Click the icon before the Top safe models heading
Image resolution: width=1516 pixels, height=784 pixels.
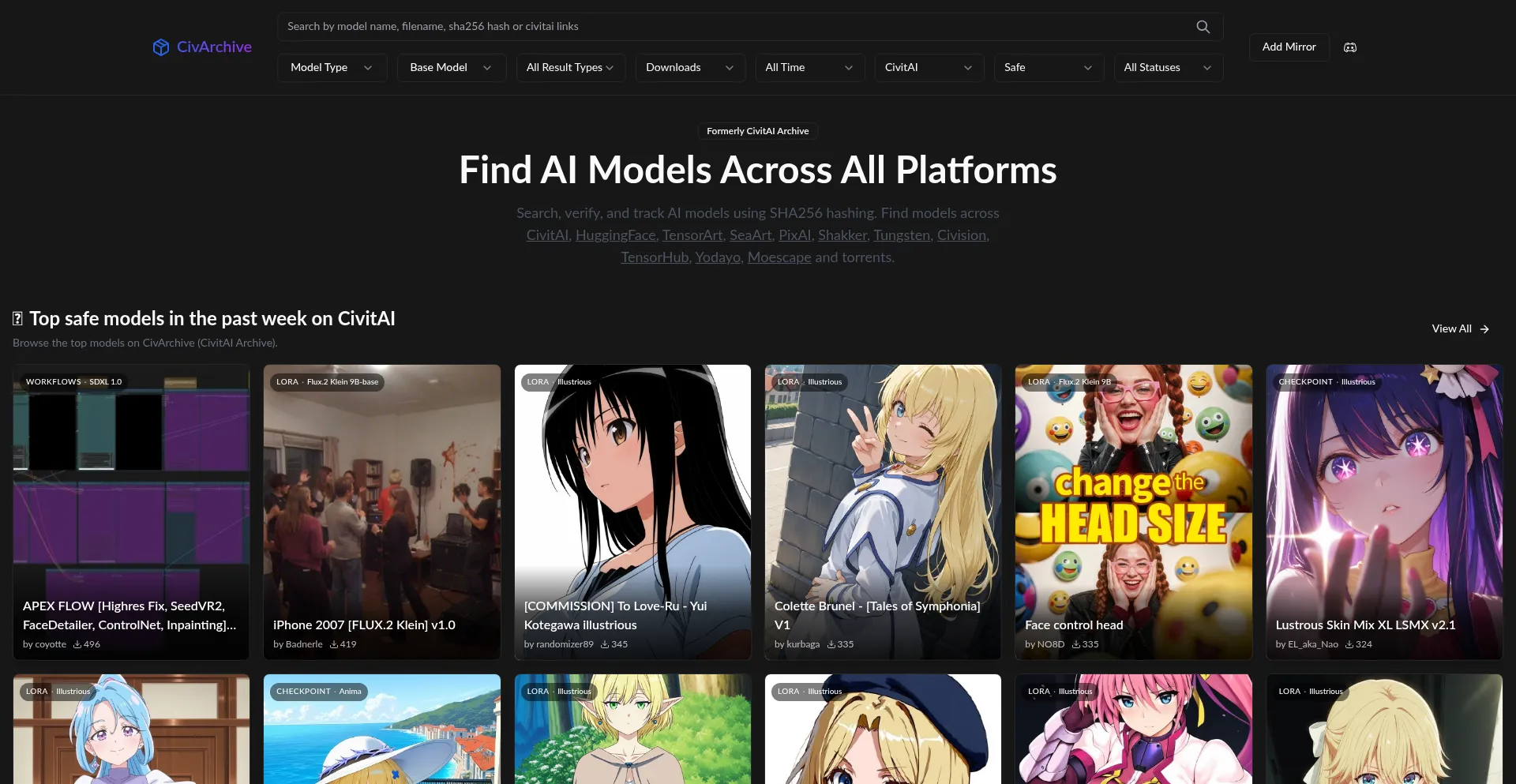[17, 319]
